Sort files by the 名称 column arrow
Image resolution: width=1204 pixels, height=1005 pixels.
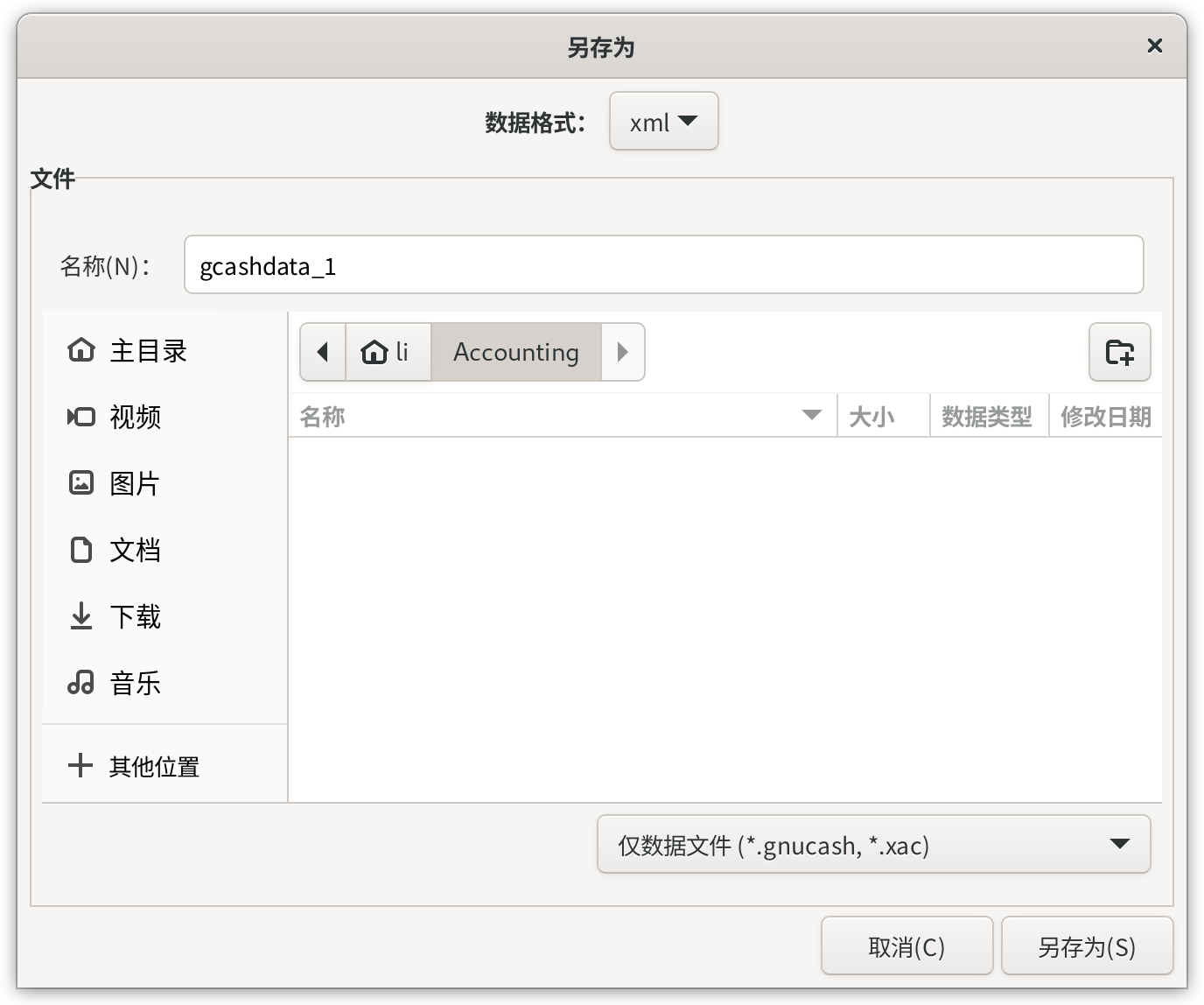(x=812, y=415)
